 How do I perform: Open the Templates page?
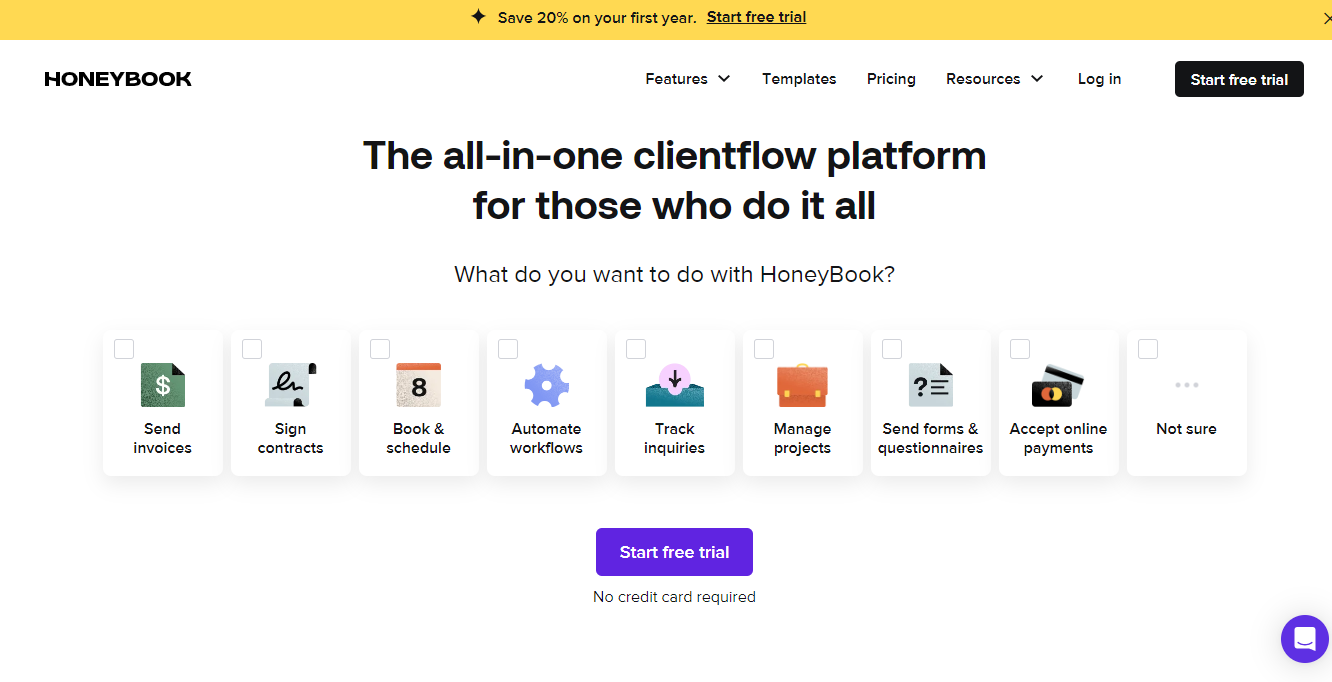click(x=799, y=79)
